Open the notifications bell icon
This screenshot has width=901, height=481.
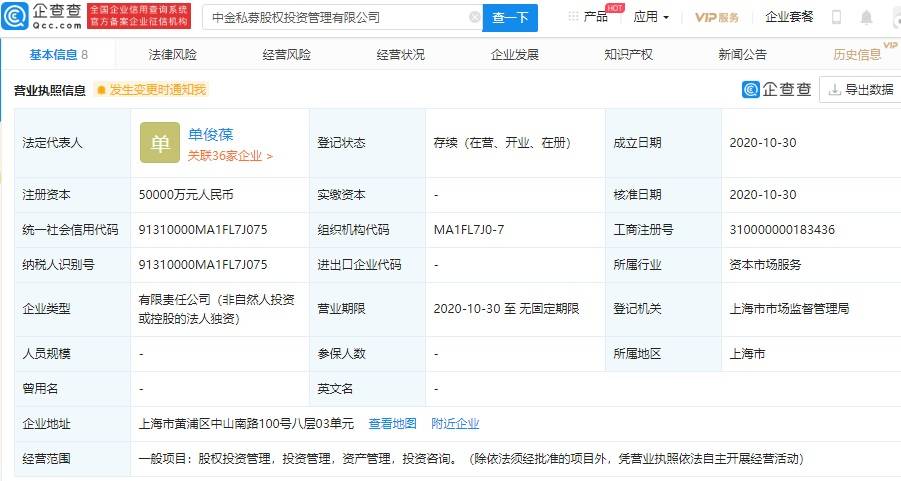point(866,17)
